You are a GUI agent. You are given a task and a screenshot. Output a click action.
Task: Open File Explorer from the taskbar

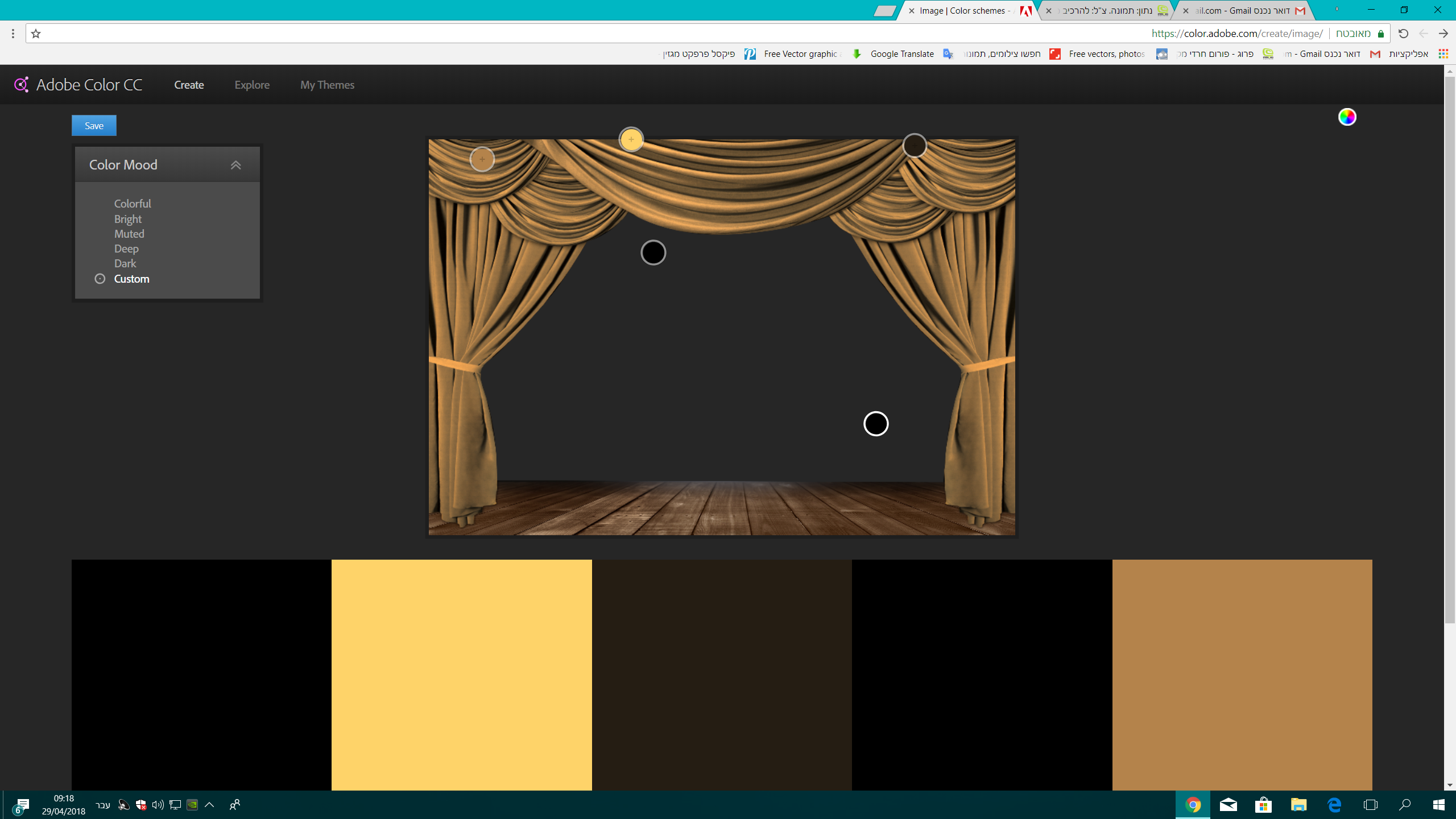pos(1298,805)
